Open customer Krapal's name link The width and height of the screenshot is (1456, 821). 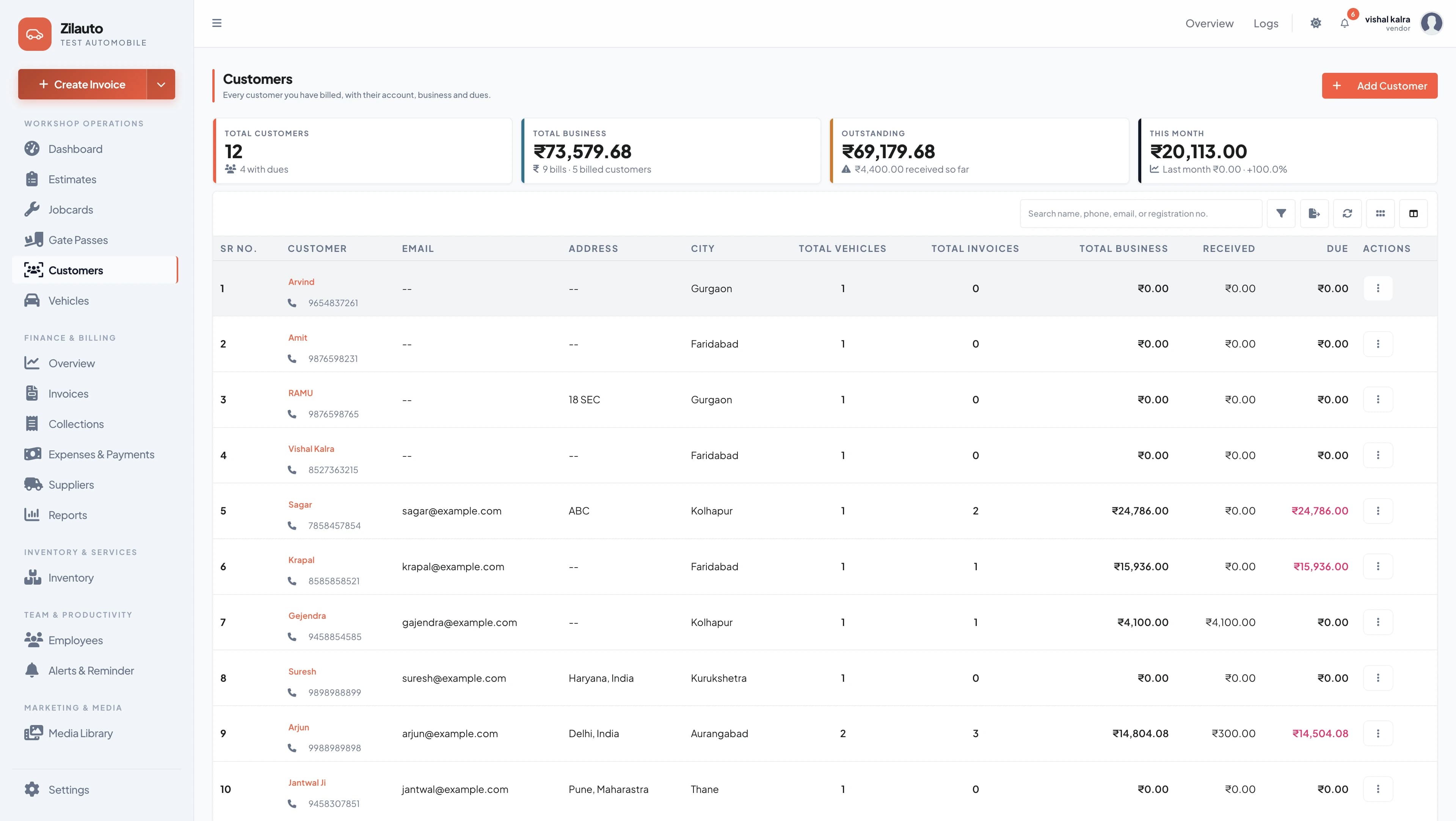[301, 560]
